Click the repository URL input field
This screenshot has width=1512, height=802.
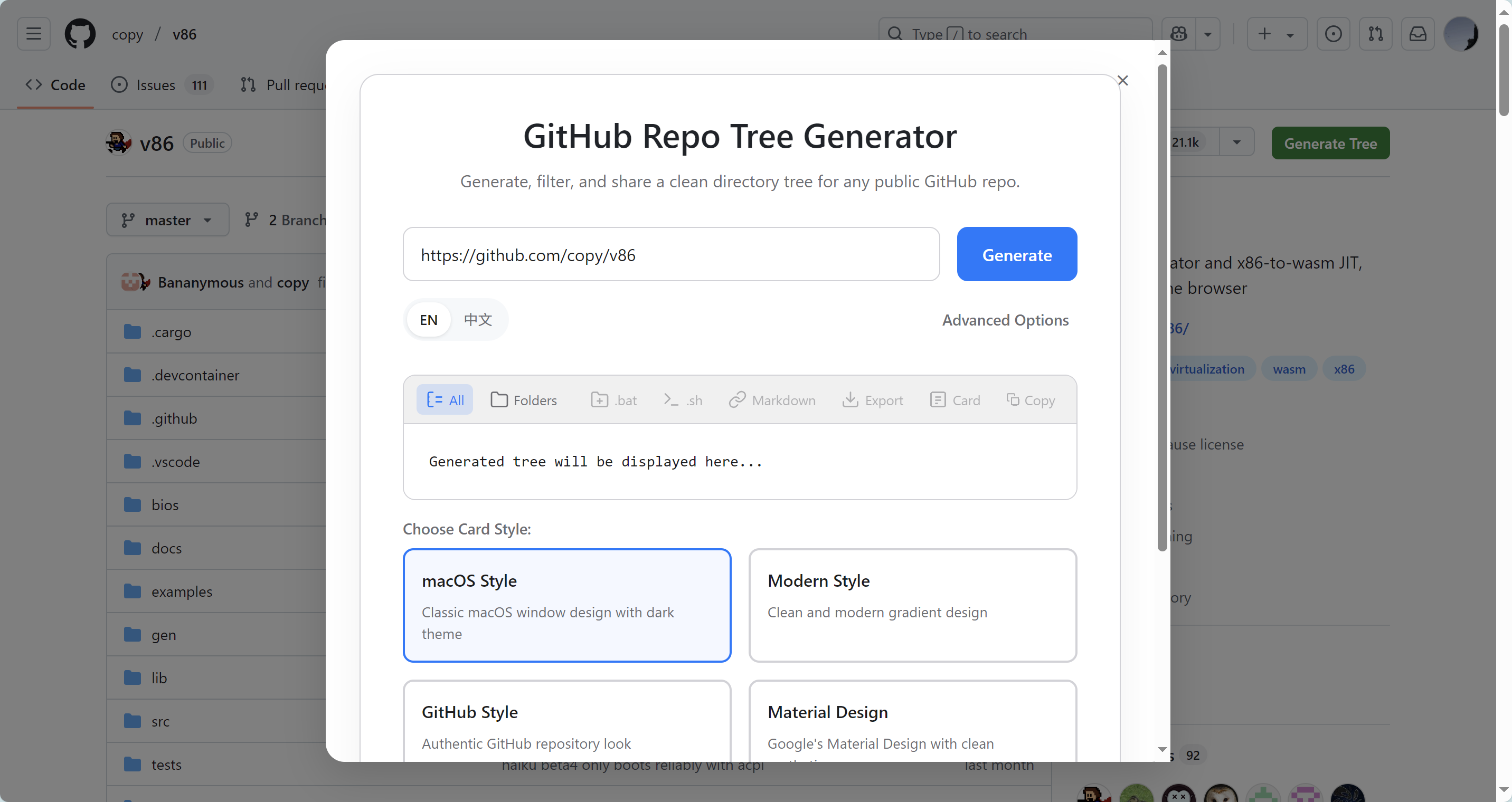[x=671, y=255]
